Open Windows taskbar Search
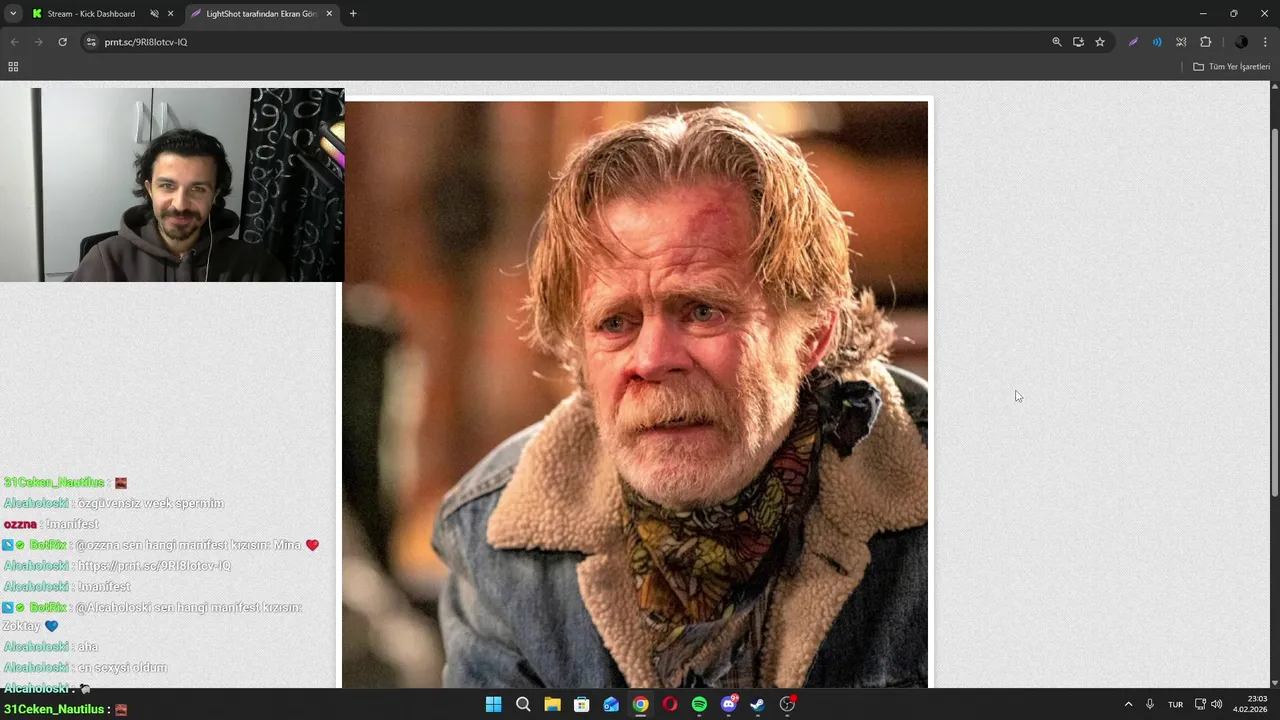The image size is (1280, 720). pyautogui.click(x=523, y=704)
